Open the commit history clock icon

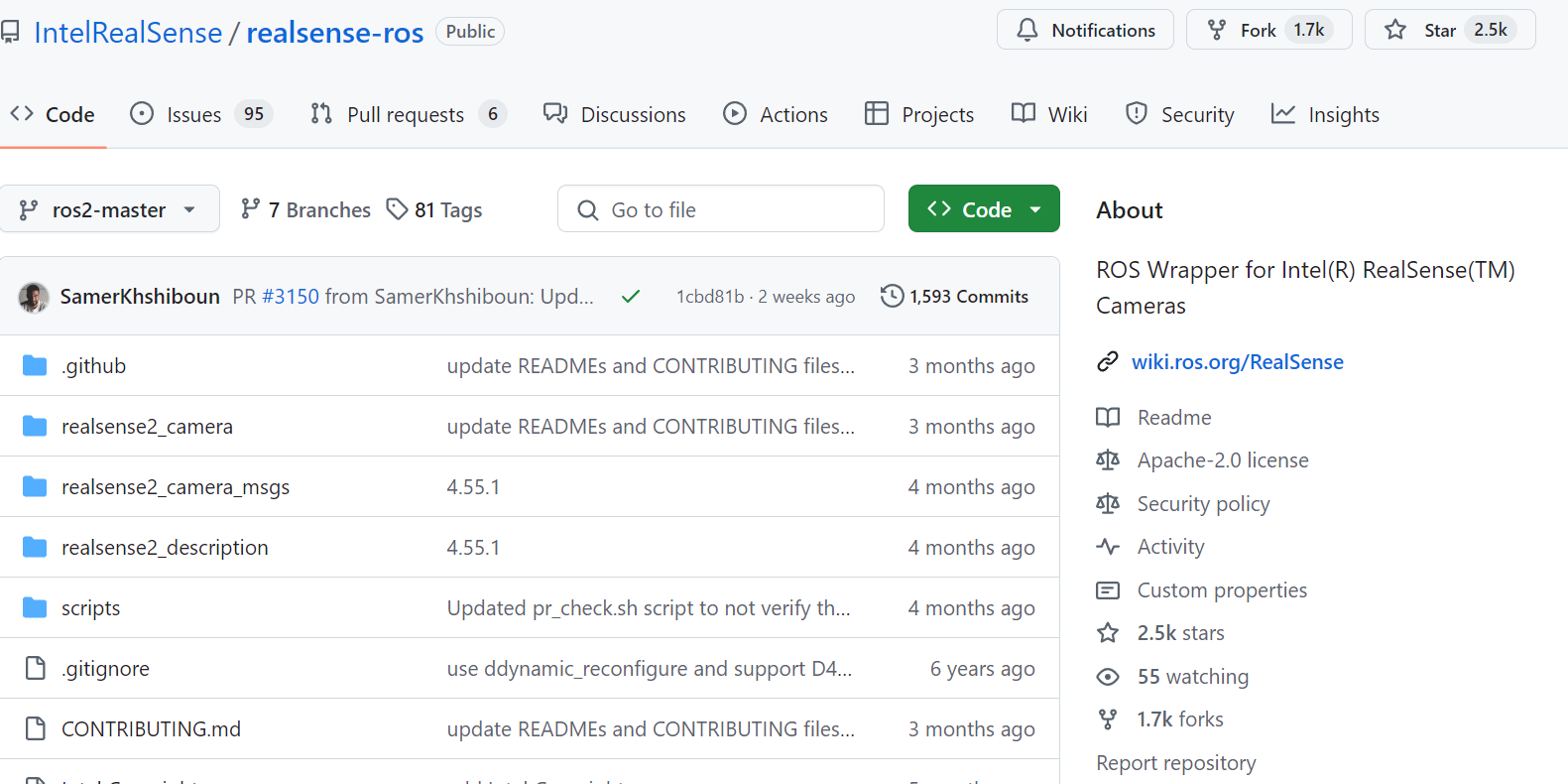tap(892, 296)
